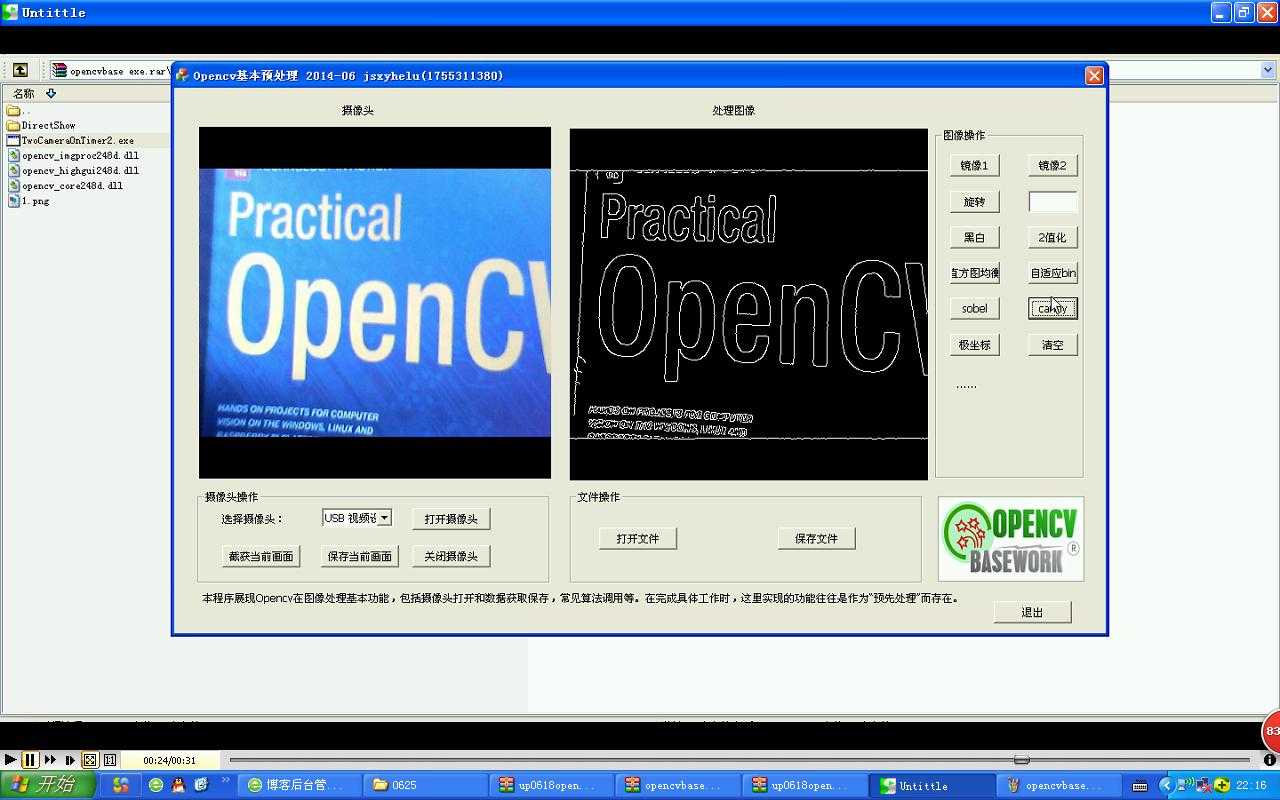Switch to the 0625 folder taskbar item
The image size is (1280, 800).
(x=425, y=785)
